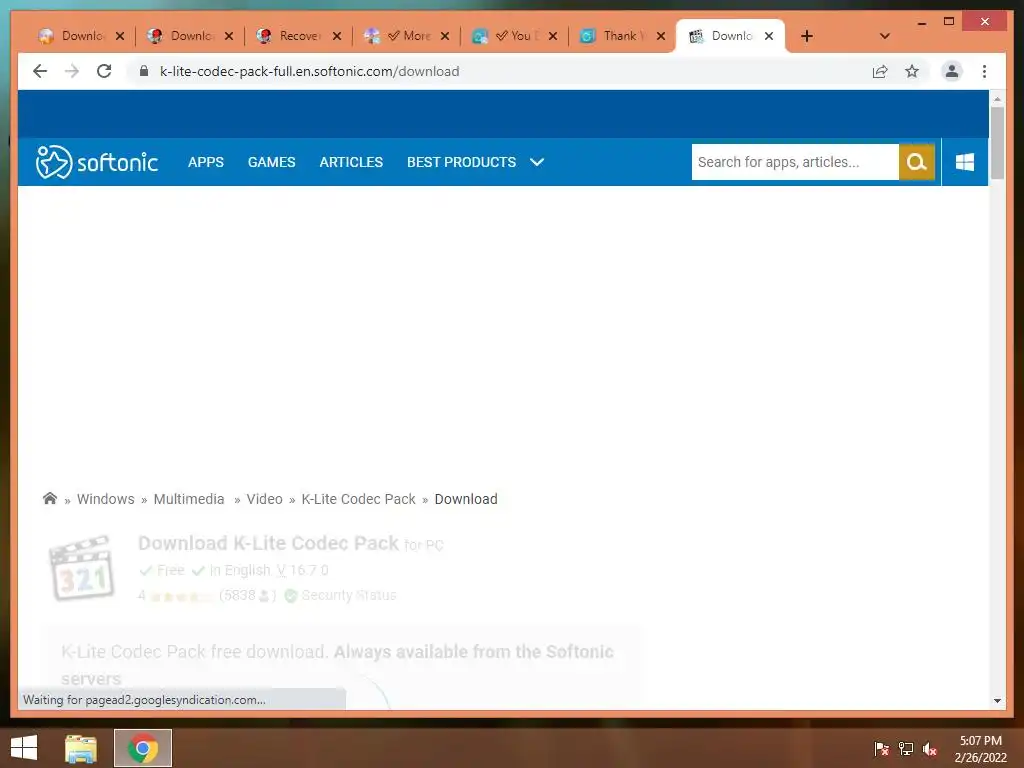This screenshot has width=1024, height=768.
Task: Open the K-Lite Codec Pack breadcrumb link
Action: click(x=359, y=499)
